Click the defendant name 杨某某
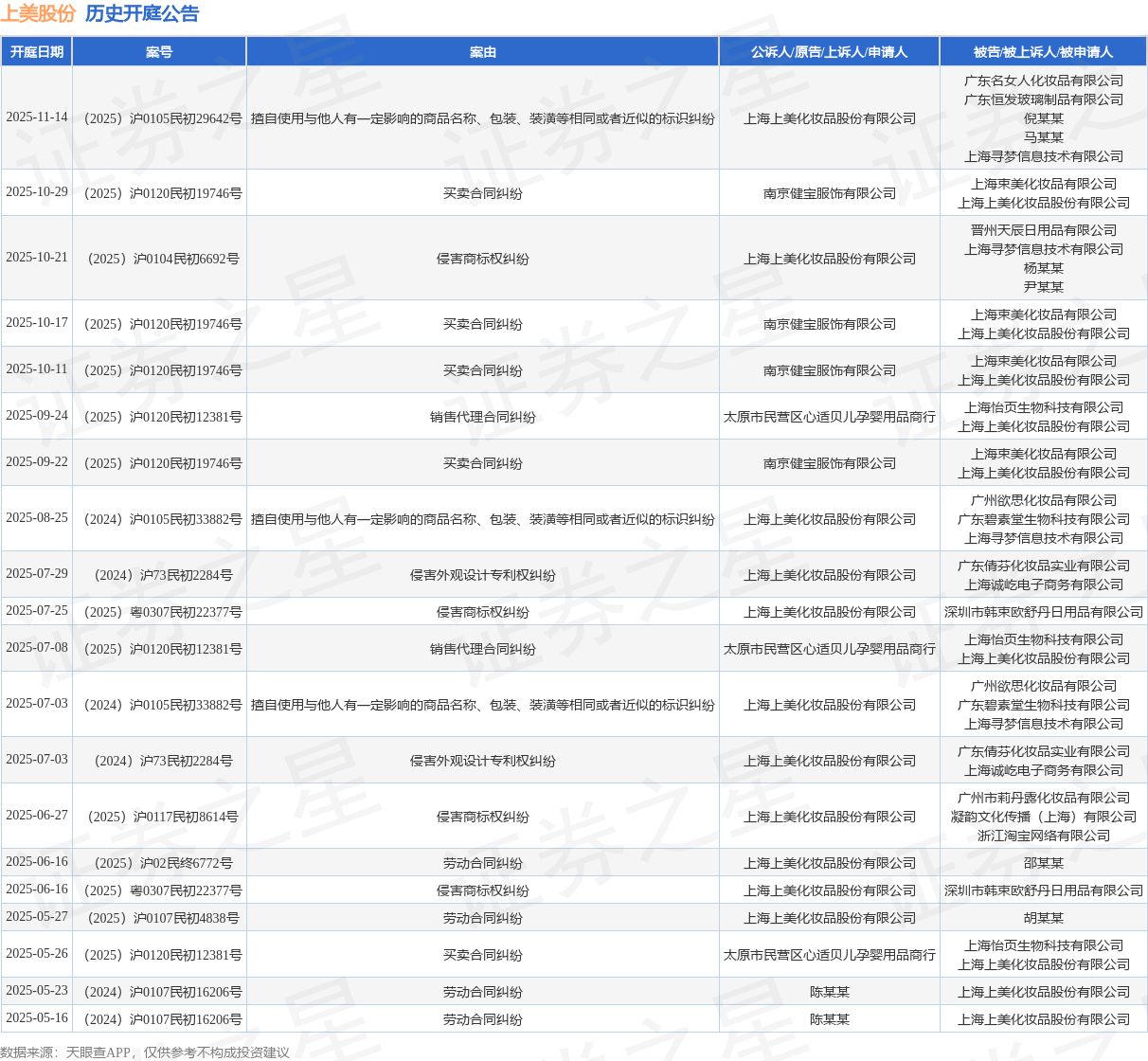The image size is (1148, 1061). tap(1044, 268)
